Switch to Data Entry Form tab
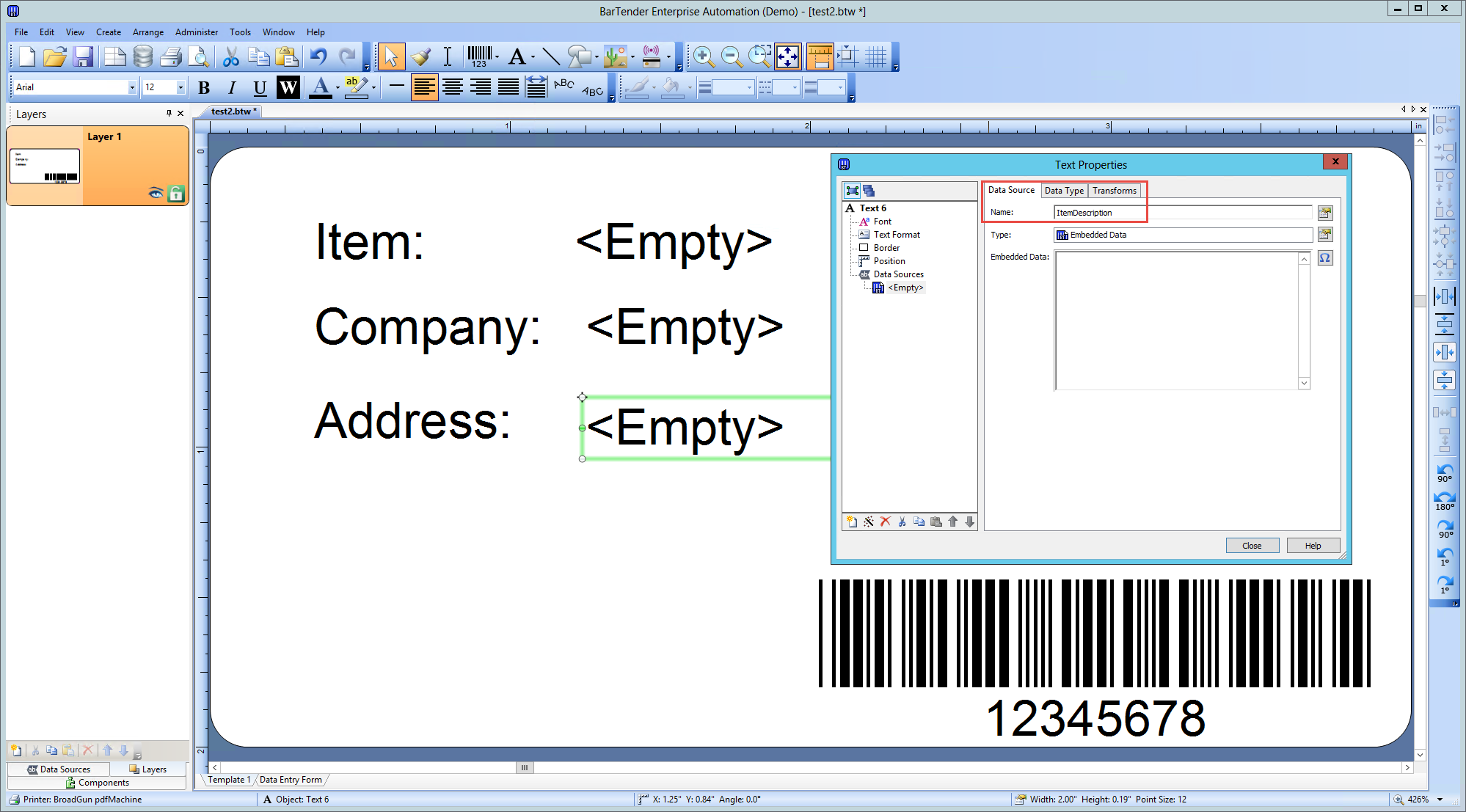Viewport: 1466px width, 812px height. point(291,780)
